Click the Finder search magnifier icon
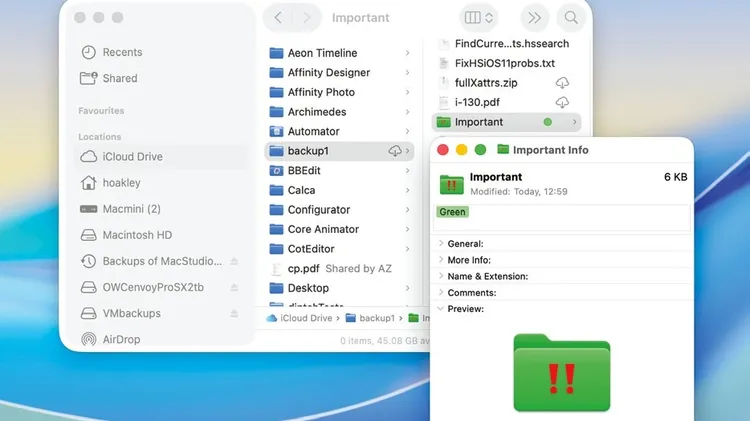The height and width of the screenshot is (421, 750). [x=571, y=18]
